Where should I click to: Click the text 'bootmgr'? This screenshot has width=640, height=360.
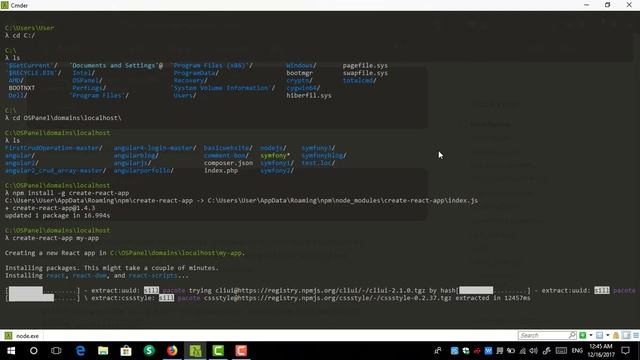[299, 73]
